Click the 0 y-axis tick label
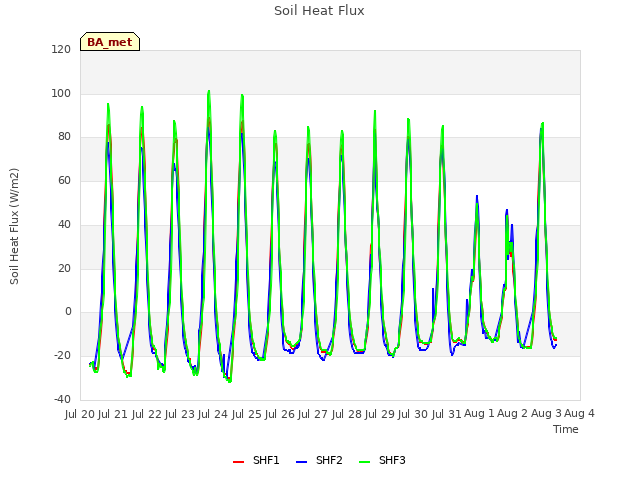 point(68,312)
